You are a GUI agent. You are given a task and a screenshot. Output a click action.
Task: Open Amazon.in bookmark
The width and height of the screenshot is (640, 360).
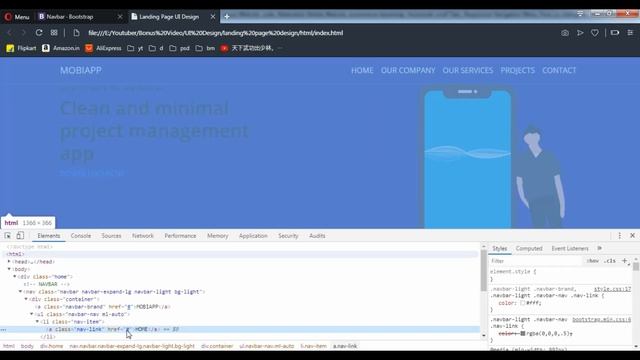click(x=61, y=48)
